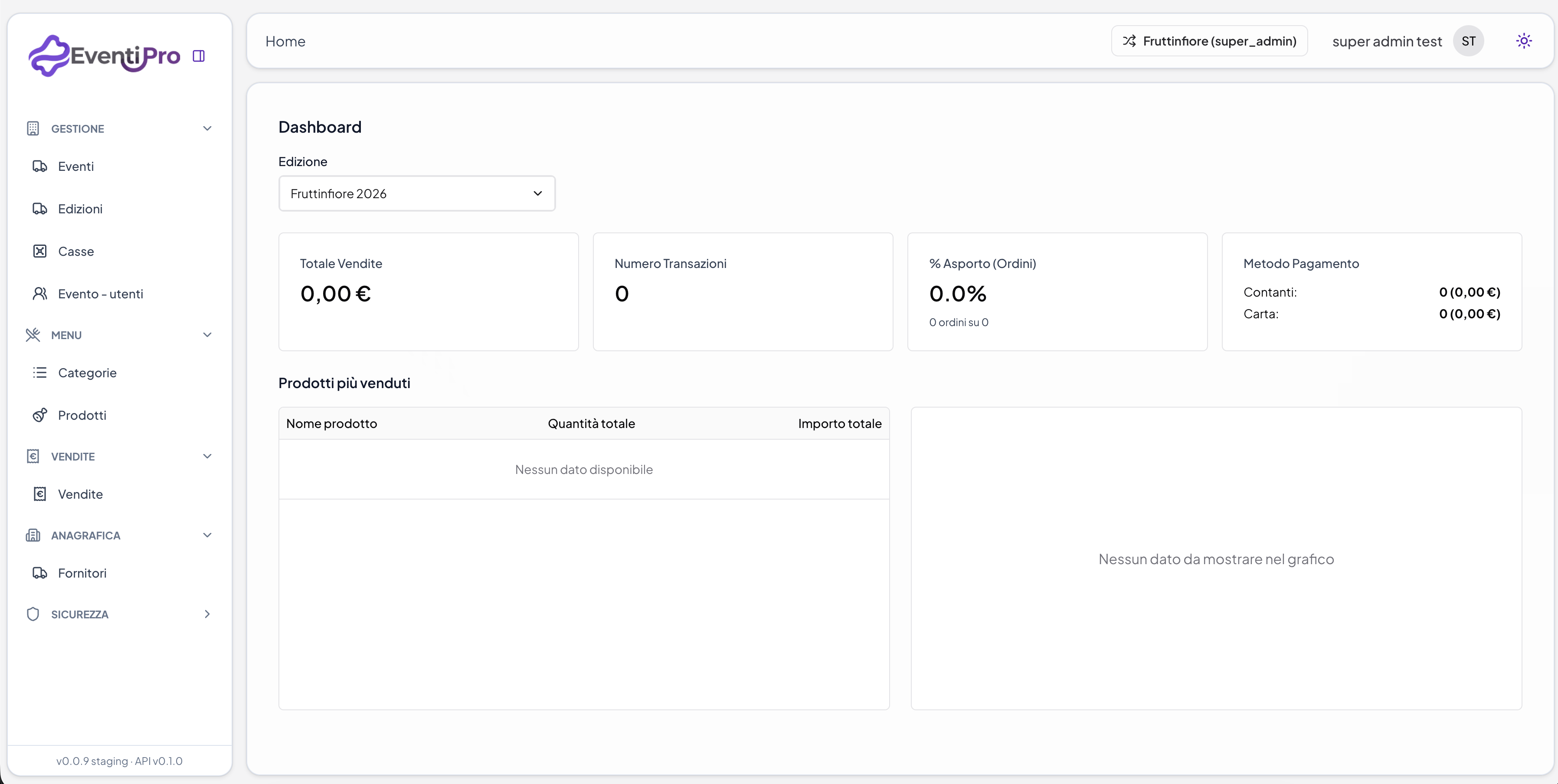Image resolution: width=1558 pixels, height=784 pixels.
Task: Open Edizioni in the sidebar
Action: 80,209
